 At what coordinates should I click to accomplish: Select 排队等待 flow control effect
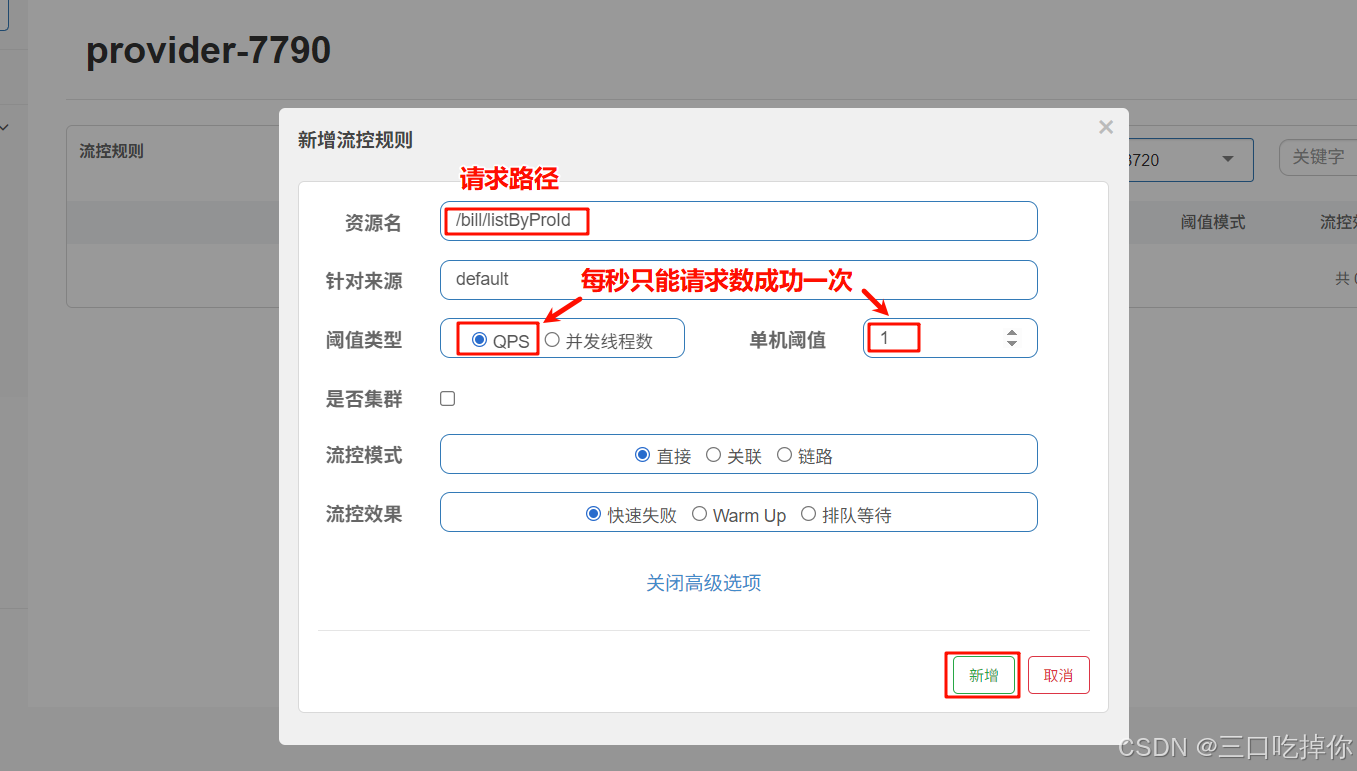coord(808,514)
